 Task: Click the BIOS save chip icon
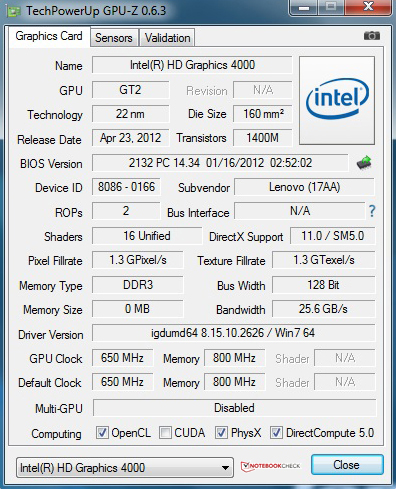pyautogui.click(x=364, y=163)
